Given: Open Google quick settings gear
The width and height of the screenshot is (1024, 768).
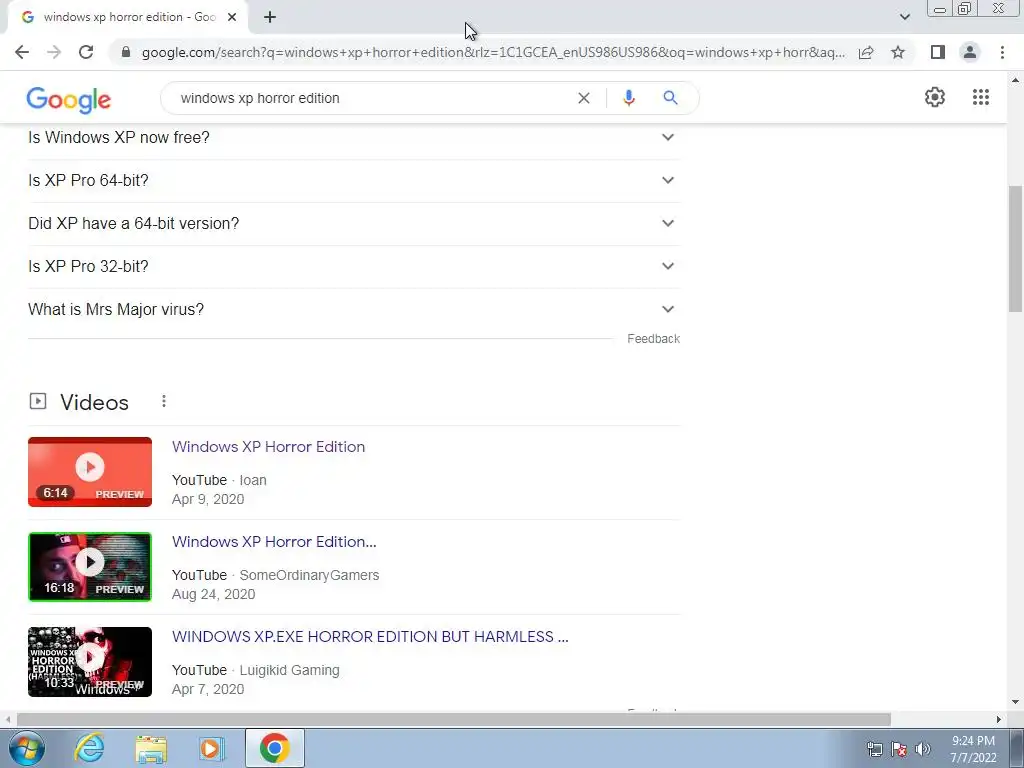Looking at the screenshot, I should [935, 97].
